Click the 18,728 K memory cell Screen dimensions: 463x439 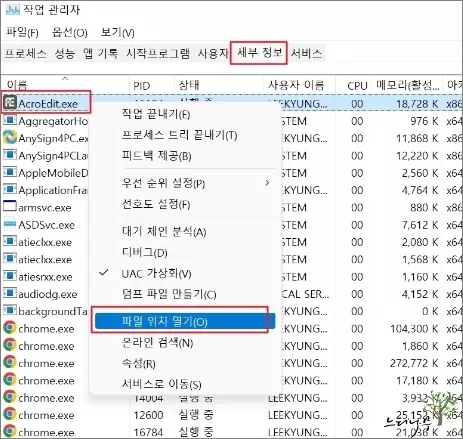click(x=417, y=104)
